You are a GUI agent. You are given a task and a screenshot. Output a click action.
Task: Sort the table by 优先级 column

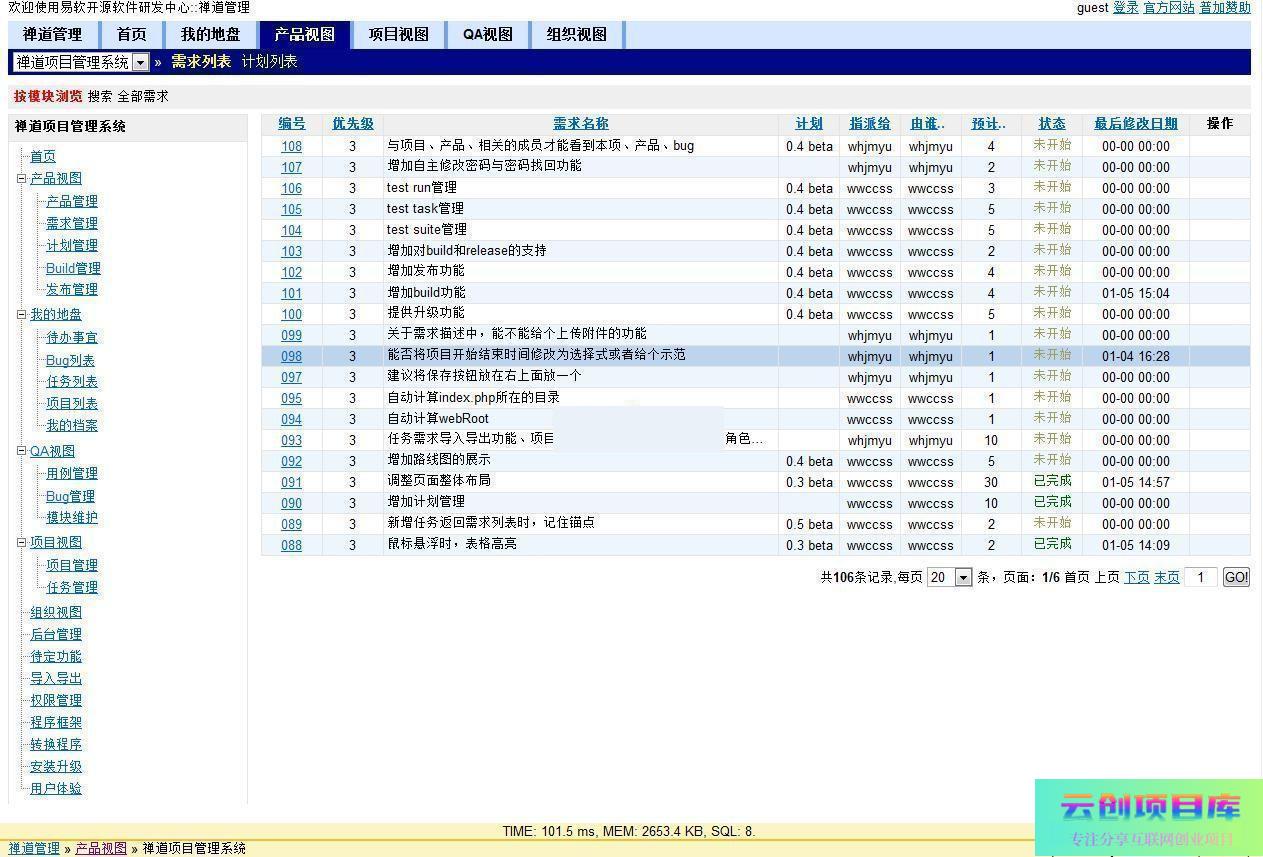click(x=352, y=124)
